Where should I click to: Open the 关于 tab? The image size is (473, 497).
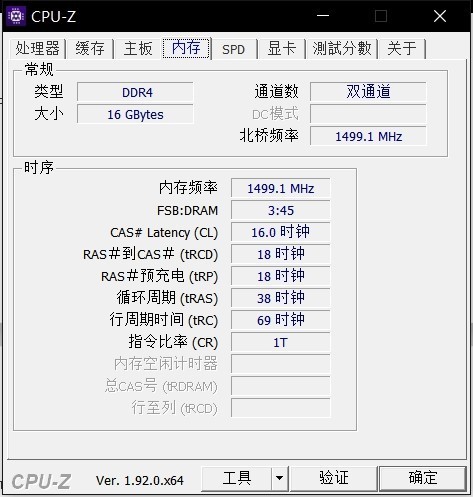coord(402,49)
